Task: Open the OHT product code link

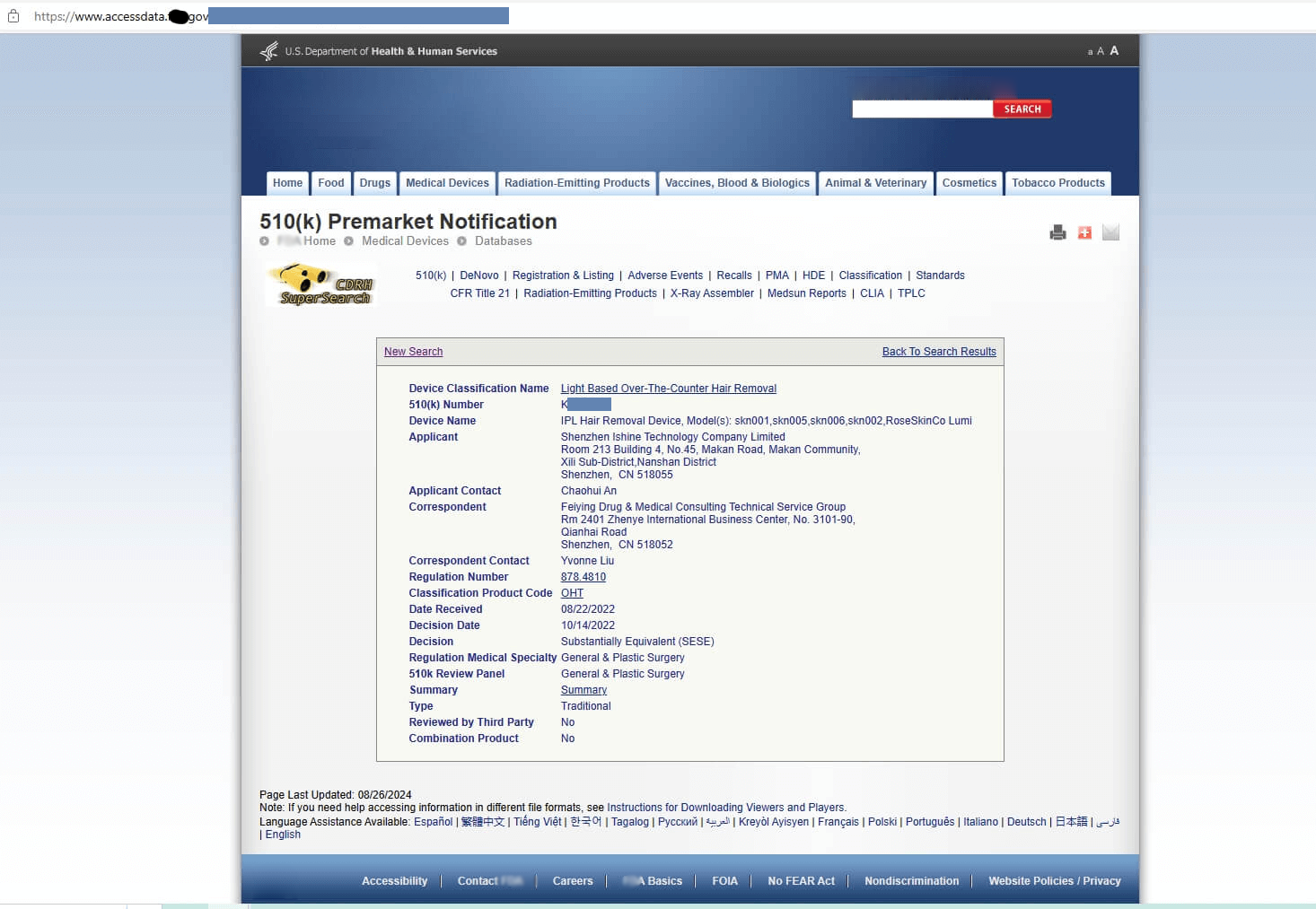Action: (x=572, y=593)
